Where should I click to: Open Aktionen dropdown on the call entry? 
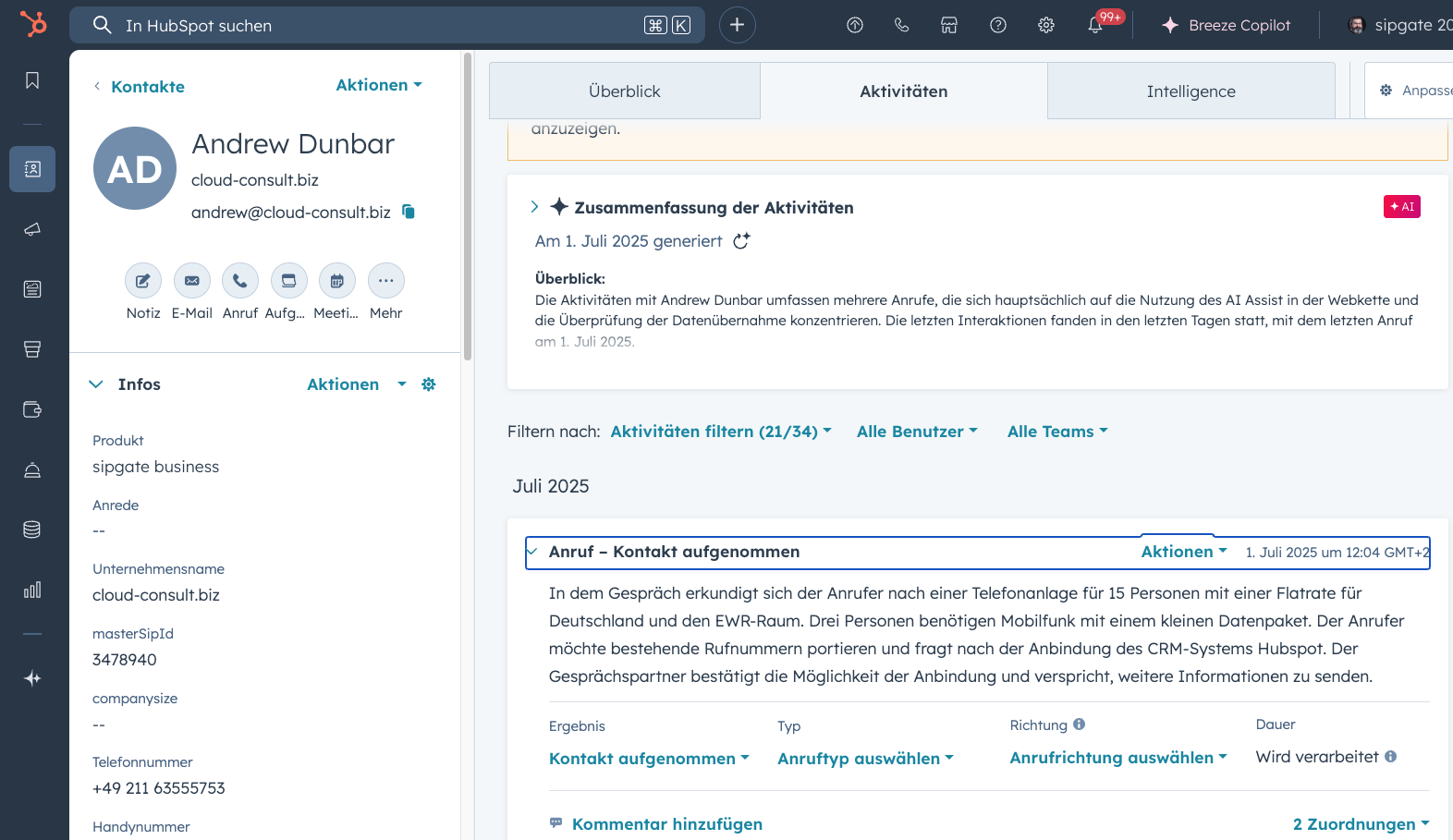click(1184, 552)
